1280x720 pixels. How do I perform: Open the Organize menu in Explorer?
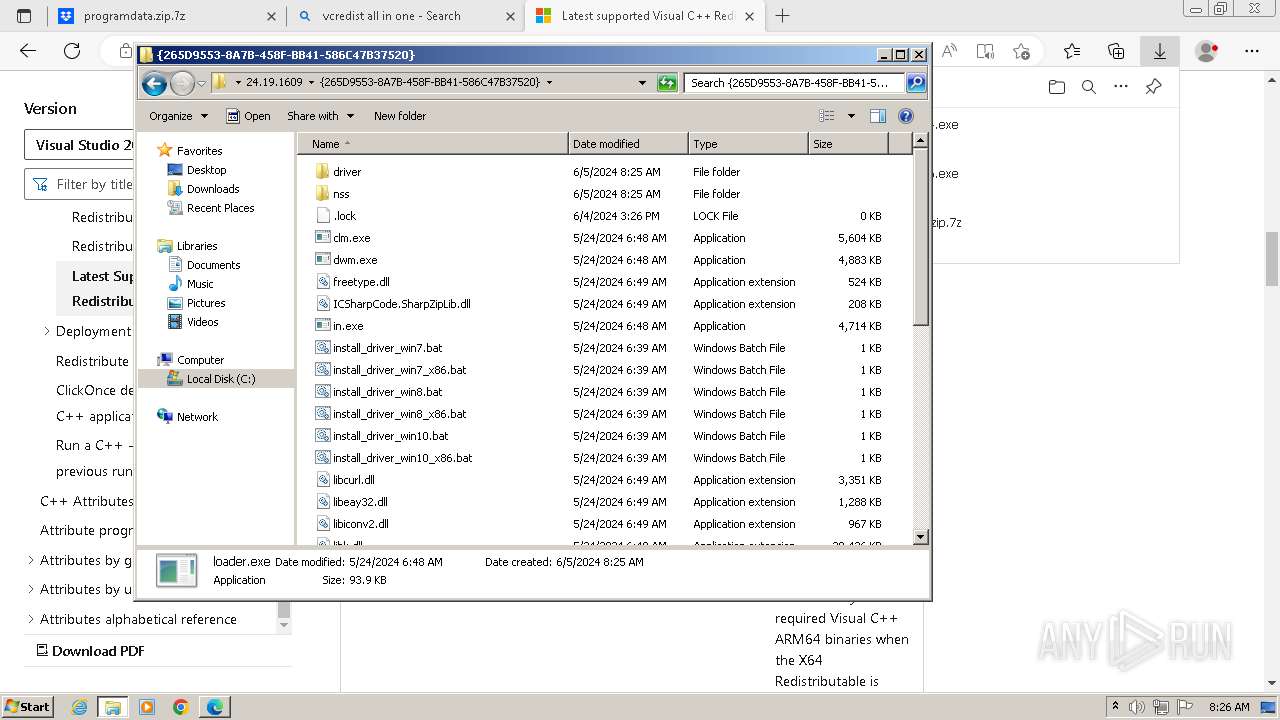(178, 116)
